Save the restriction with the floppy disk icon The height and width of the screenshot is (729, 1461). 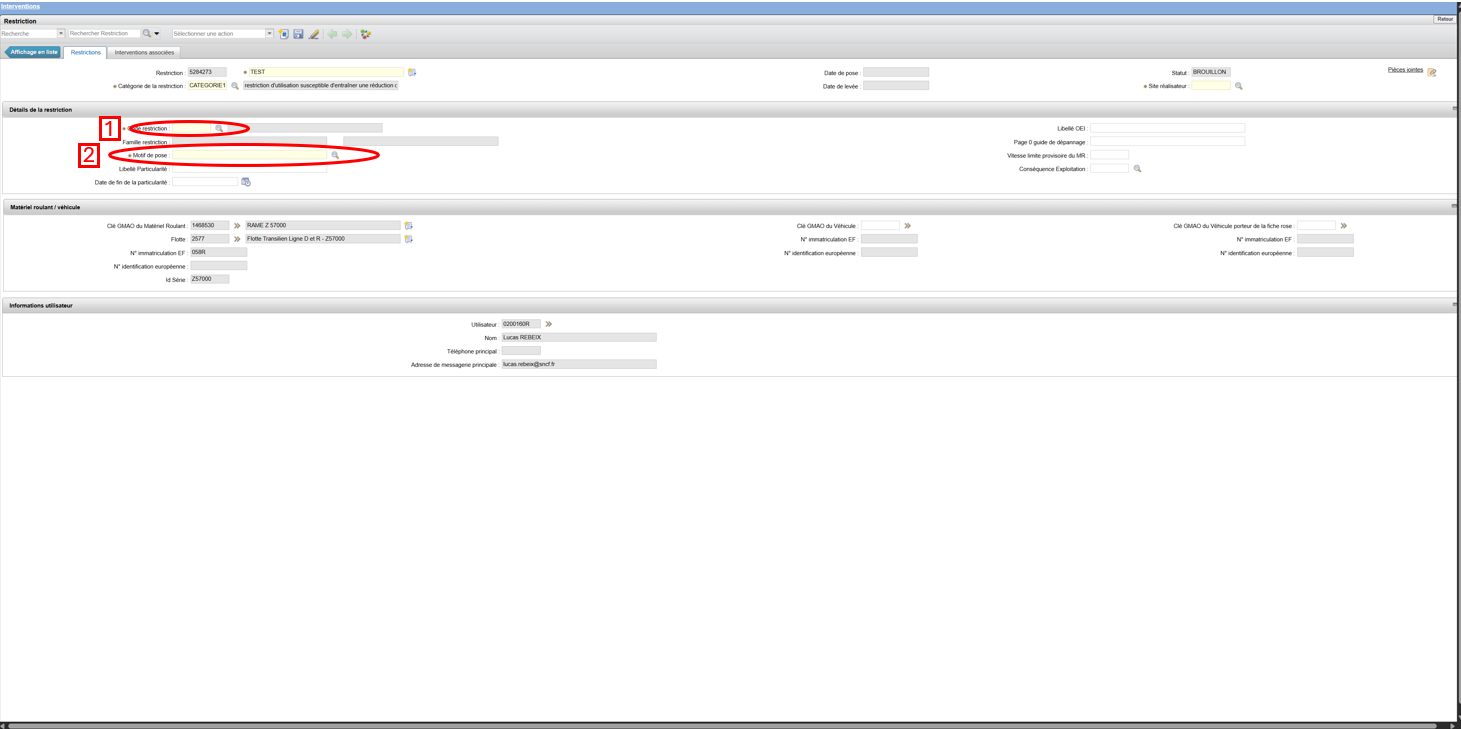click(298, 34)
